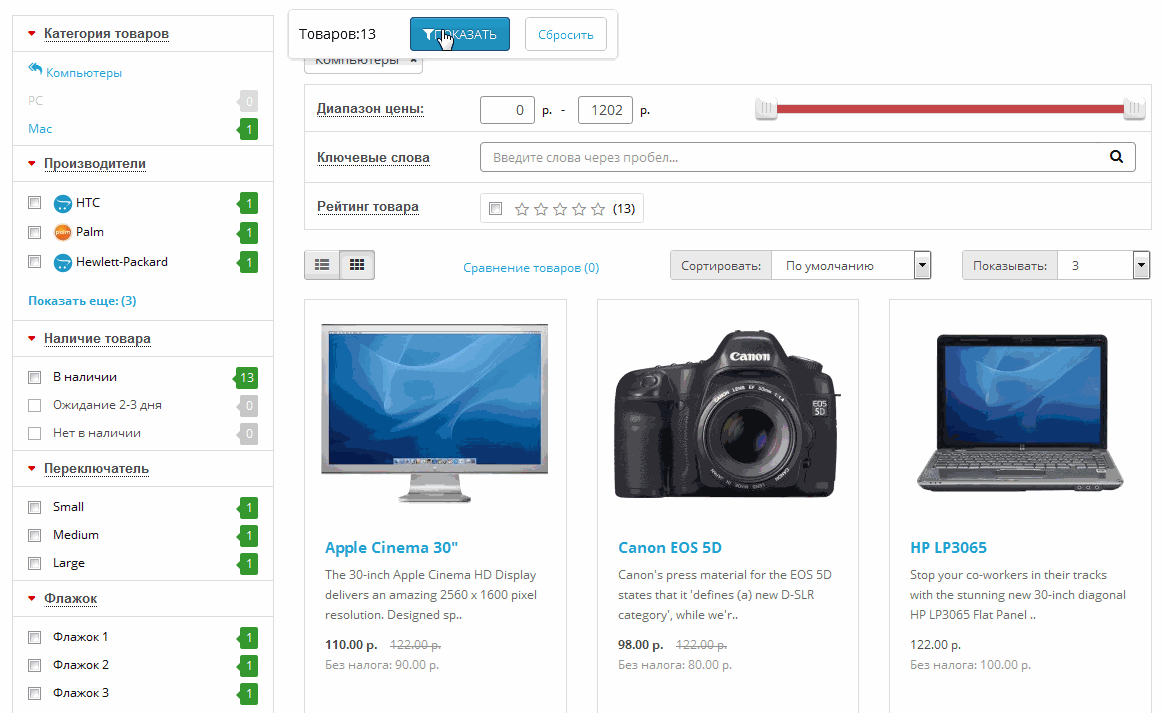This screenshot has height=713, width=1162.
Task: Check the Palm manufacturer checkbox
Action: click(x=34, y=233)
